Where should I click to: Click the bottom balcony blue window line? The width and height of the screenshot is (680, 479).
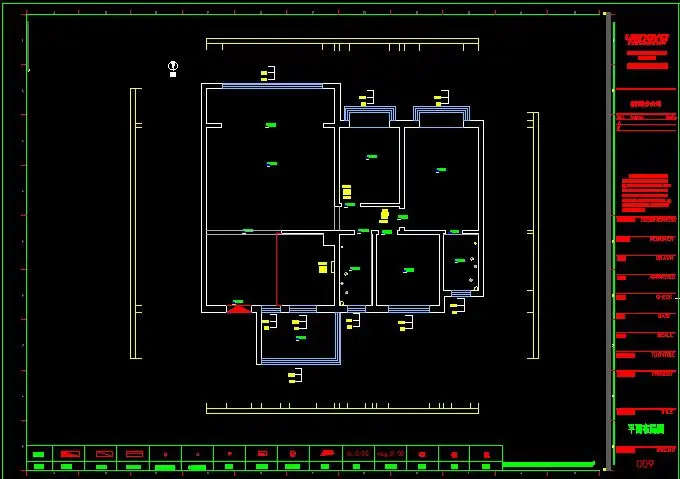coord(300,361)
